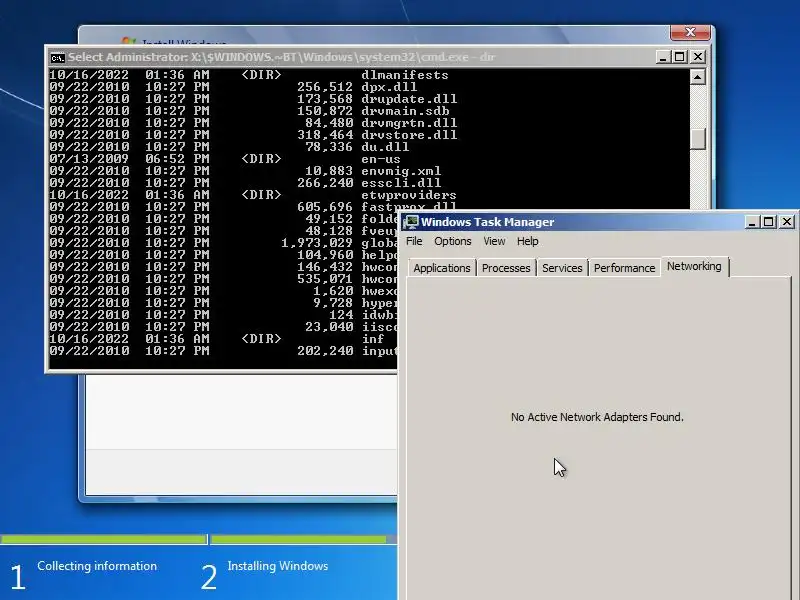Viewport: 800px width, 600px height.
Task: Click the en-us directory entry
Action: (x=381, y=159)
